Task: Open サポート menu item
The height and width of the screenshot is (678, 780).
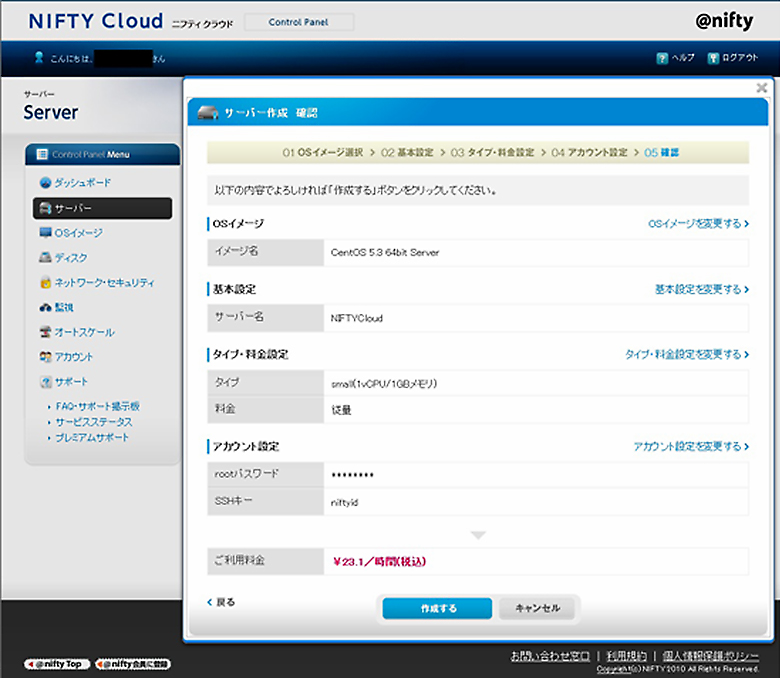Action: 71,382
